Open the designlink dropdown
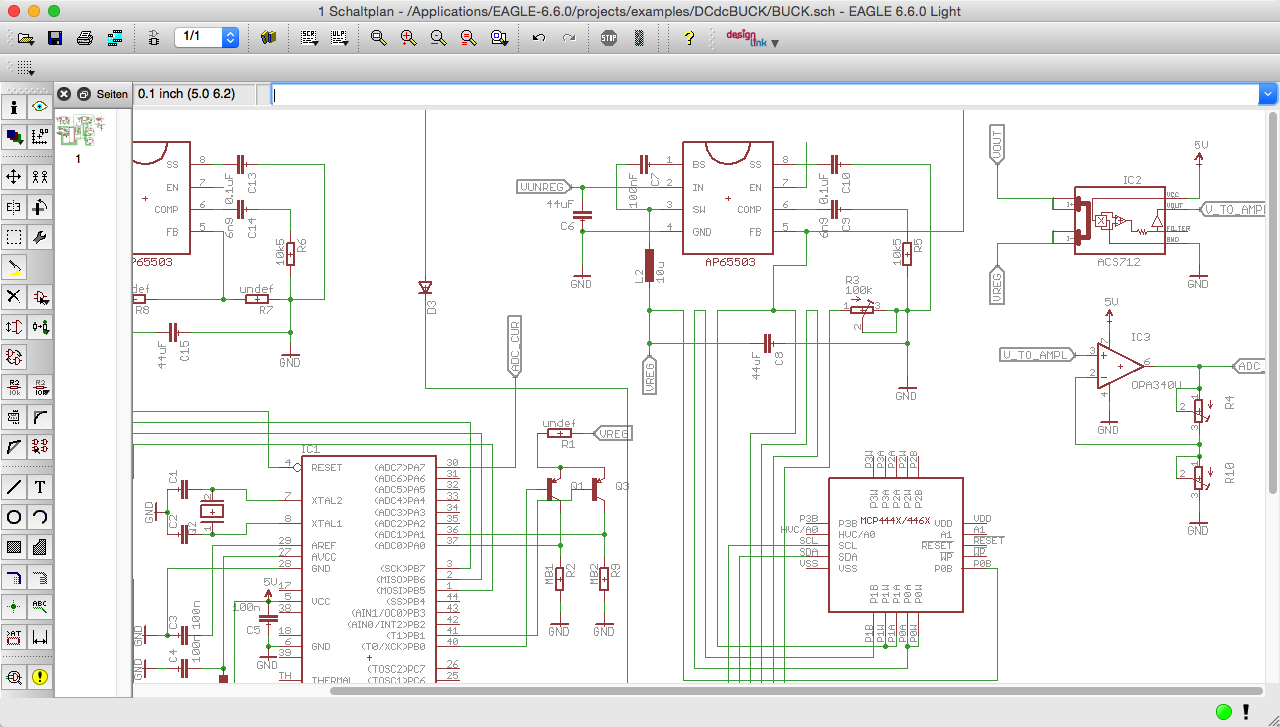Image resolution: width=1280 pixels, height=727 pixels. [775, 43]
